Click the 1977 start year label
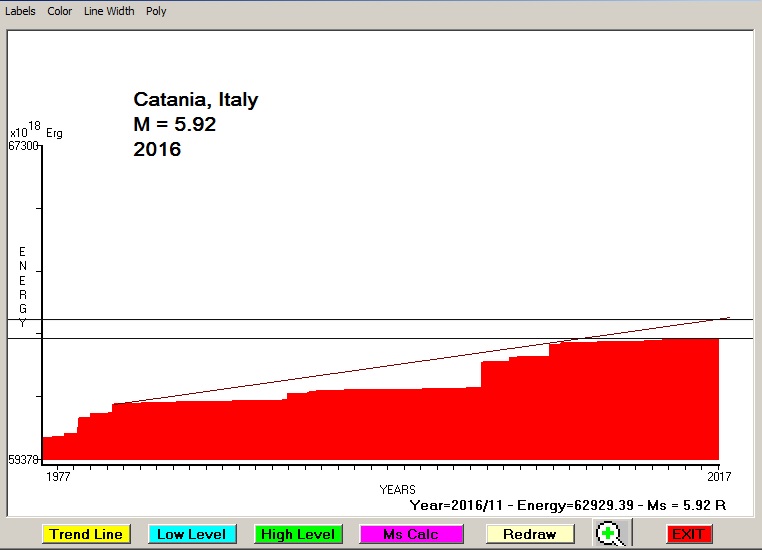 [59, 477]
